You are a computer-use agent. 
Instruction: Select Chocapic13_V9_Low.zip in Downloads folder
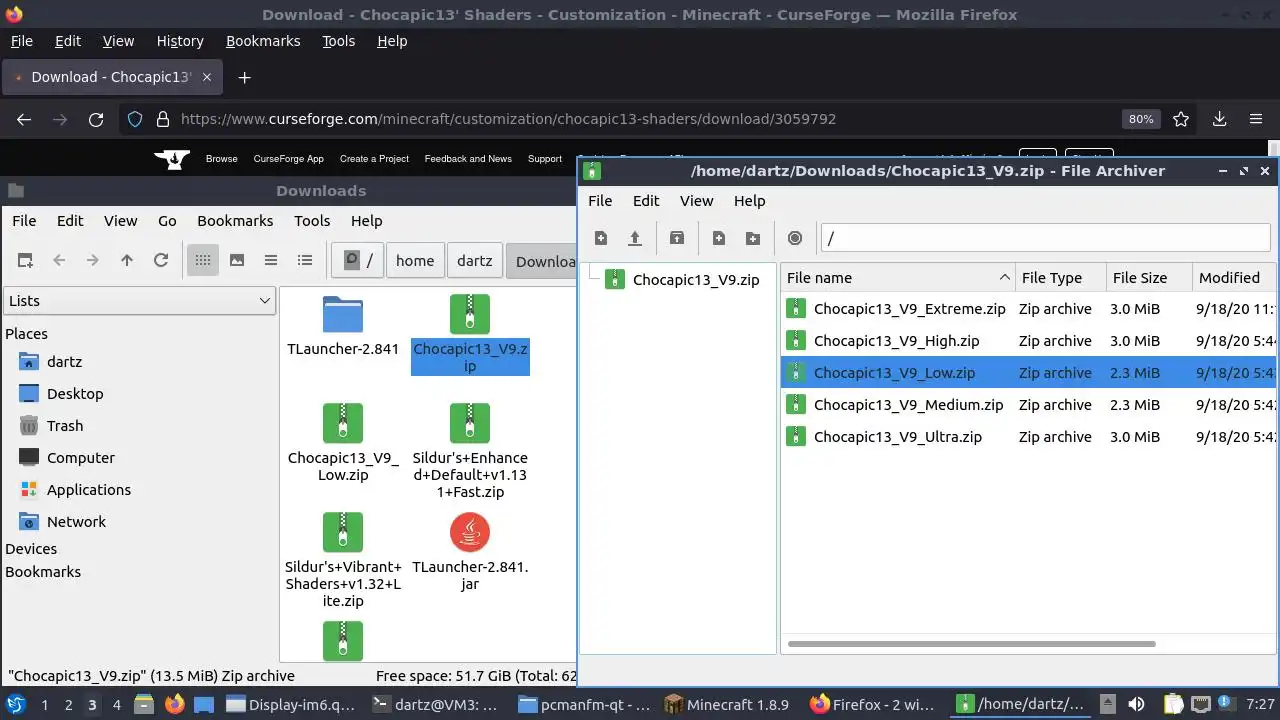(x=343, y=443)
